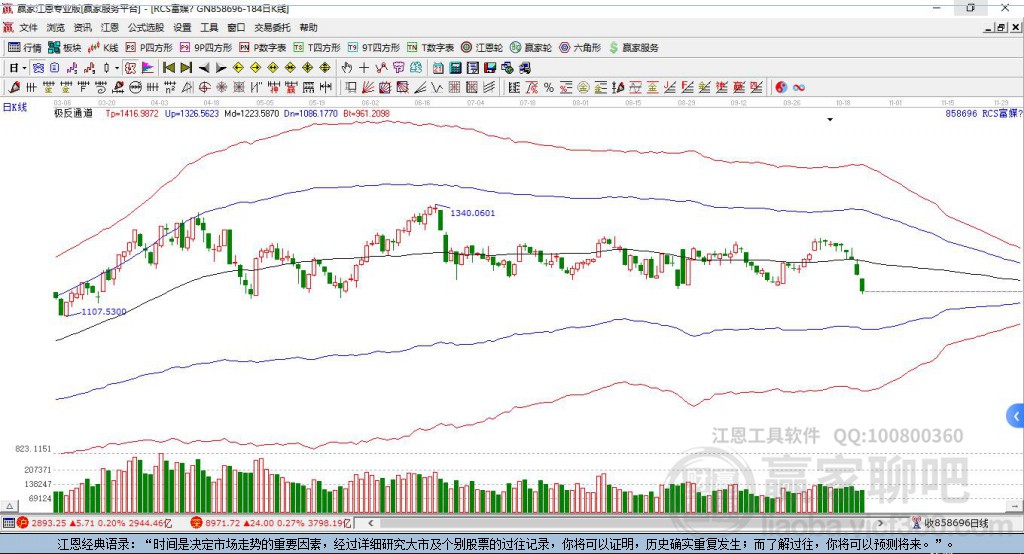Restore the inner chart window button

click(1000, 27)
